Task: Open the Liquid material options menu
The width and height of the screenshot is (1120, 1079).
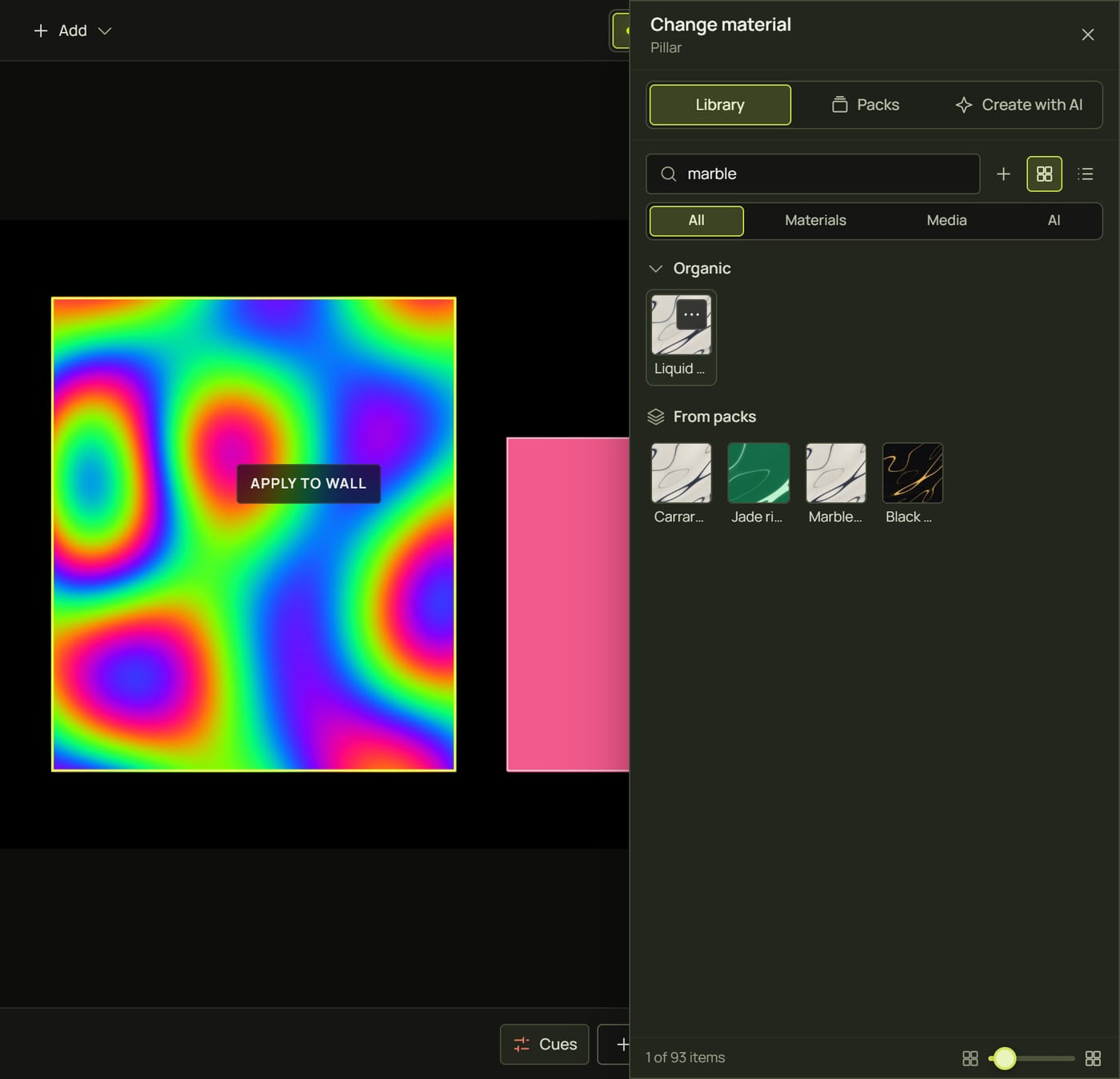Action: click(692, 314)
